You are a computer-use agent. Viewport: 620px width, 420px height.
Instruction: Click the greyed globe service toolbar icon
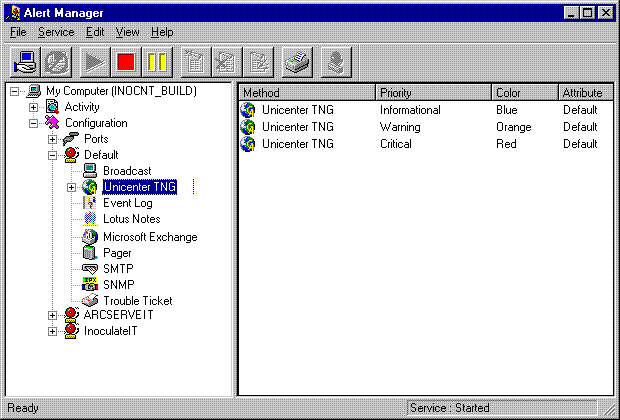(57, 62)
